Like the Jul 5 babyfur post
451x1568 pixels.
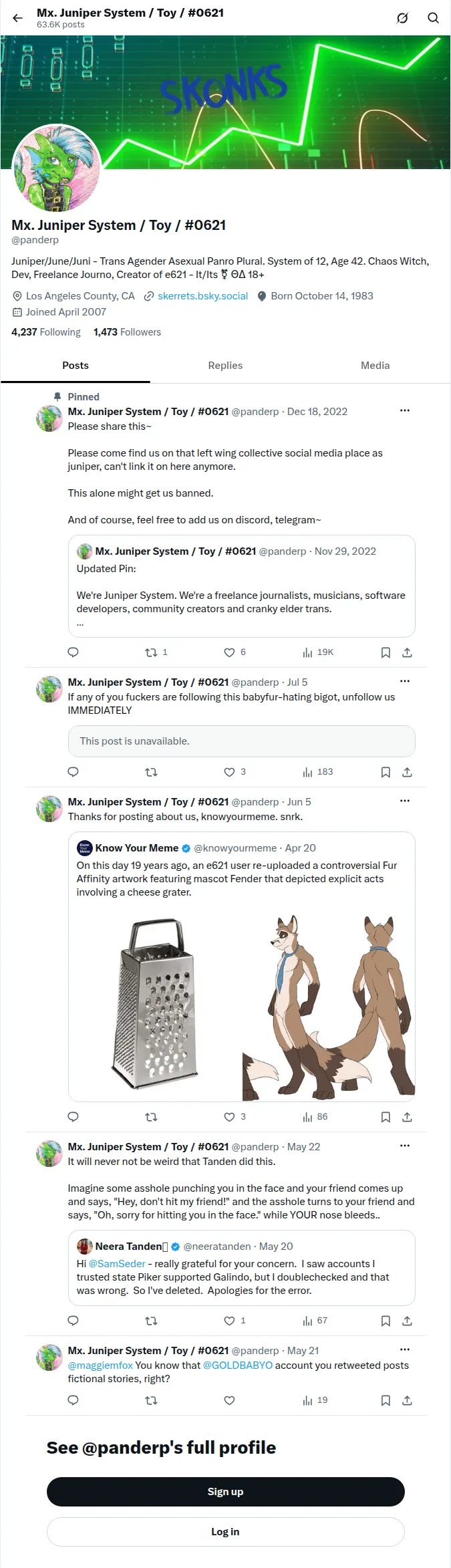235,772
